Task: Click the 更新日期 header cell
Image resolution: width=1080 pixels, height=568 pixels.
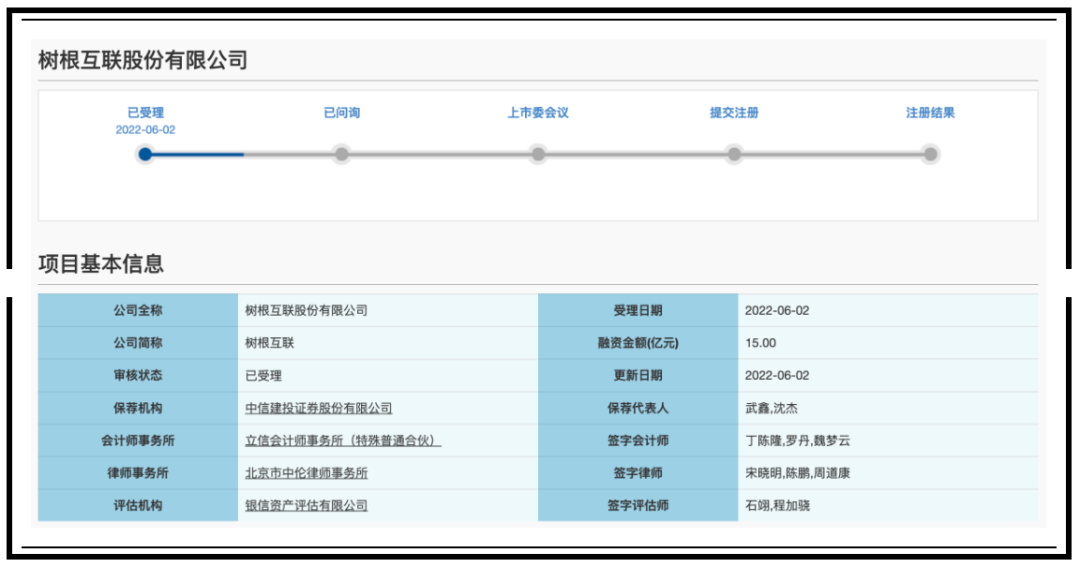Action: click(x=638, y=375)
